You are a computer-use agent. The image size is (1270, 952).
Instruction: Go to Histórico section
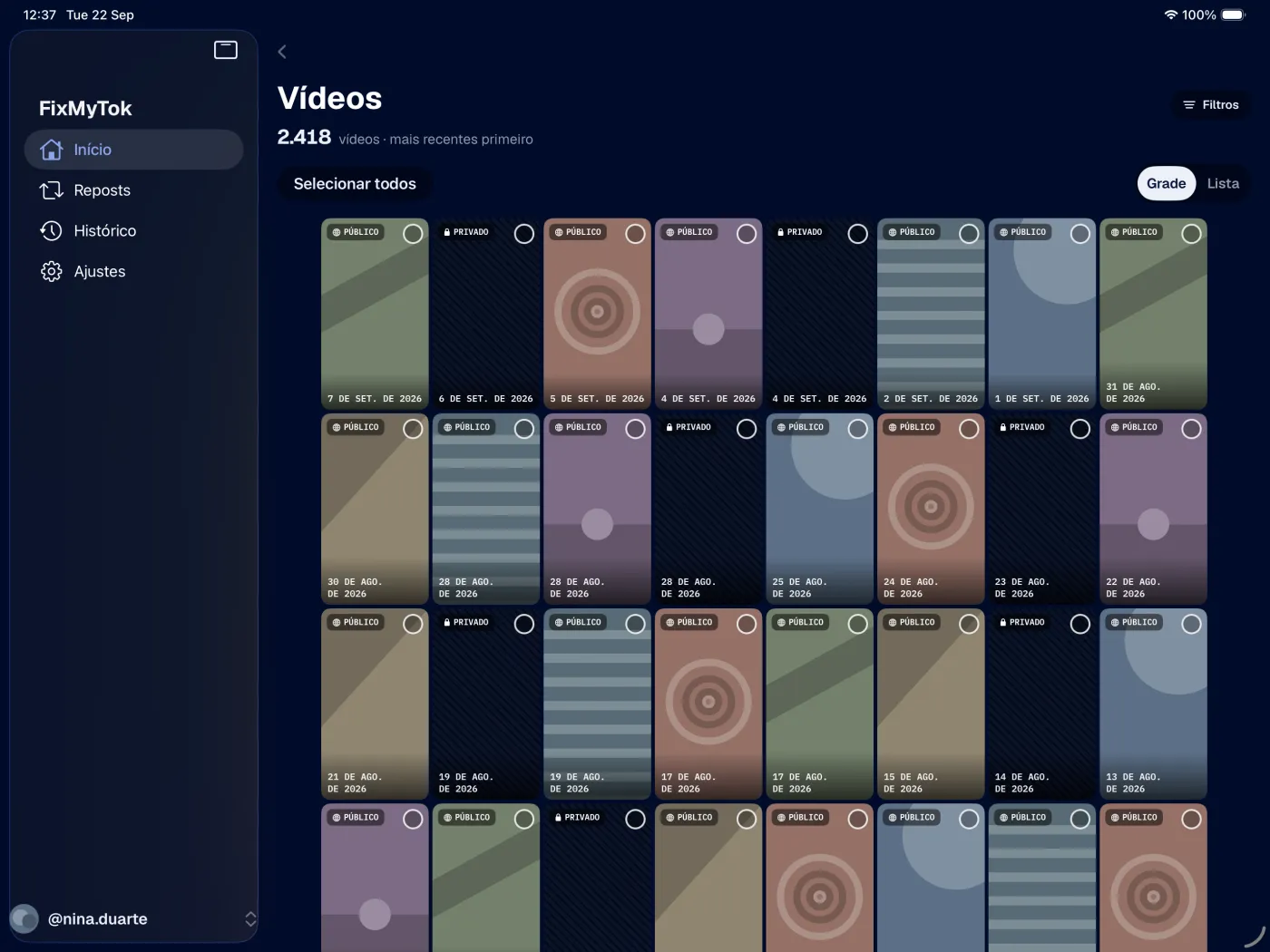(x=134, y=231)
